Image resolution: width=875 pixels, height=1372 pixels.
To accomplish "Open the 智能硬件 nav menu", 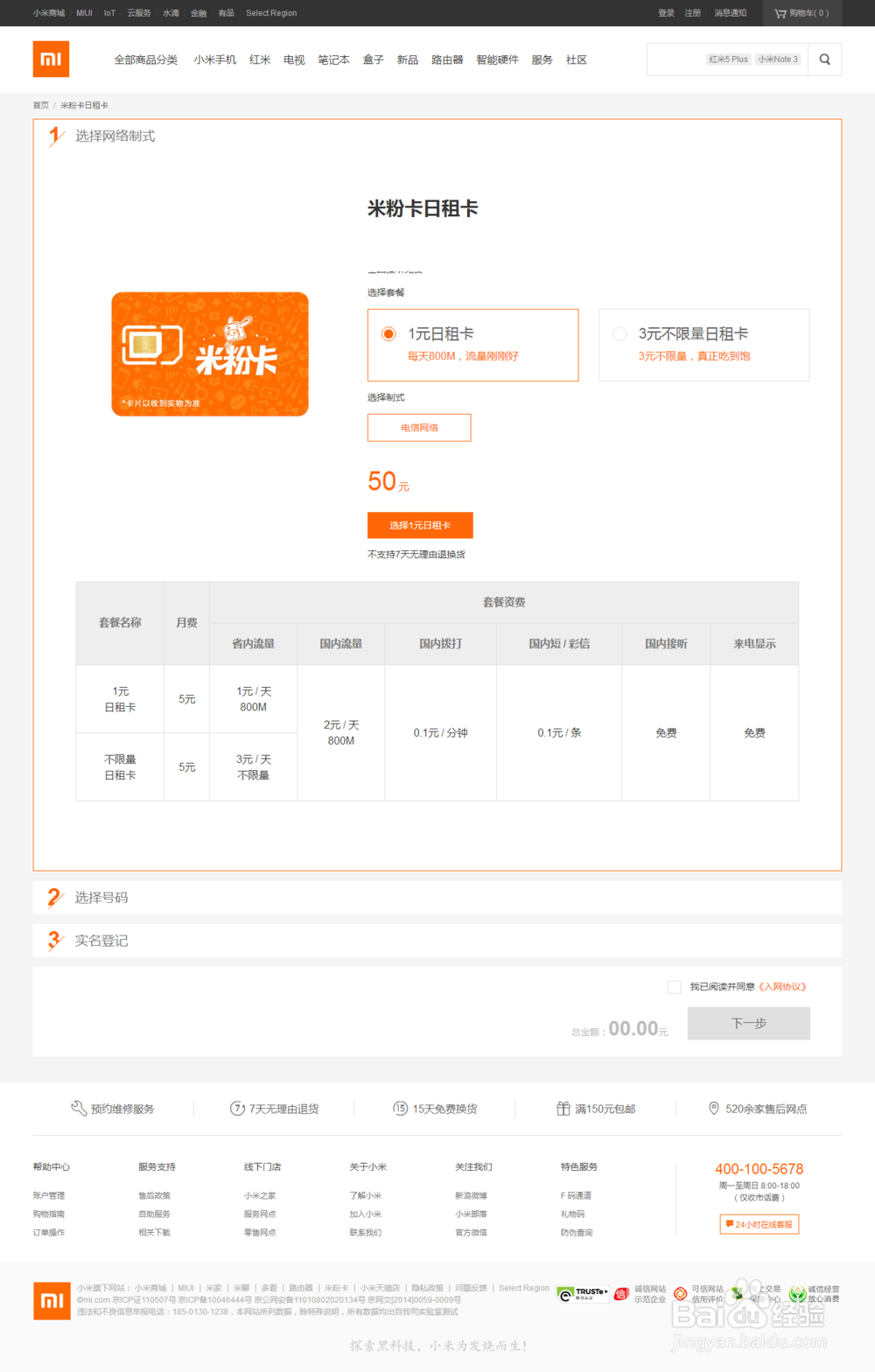I will pos(497,59).
